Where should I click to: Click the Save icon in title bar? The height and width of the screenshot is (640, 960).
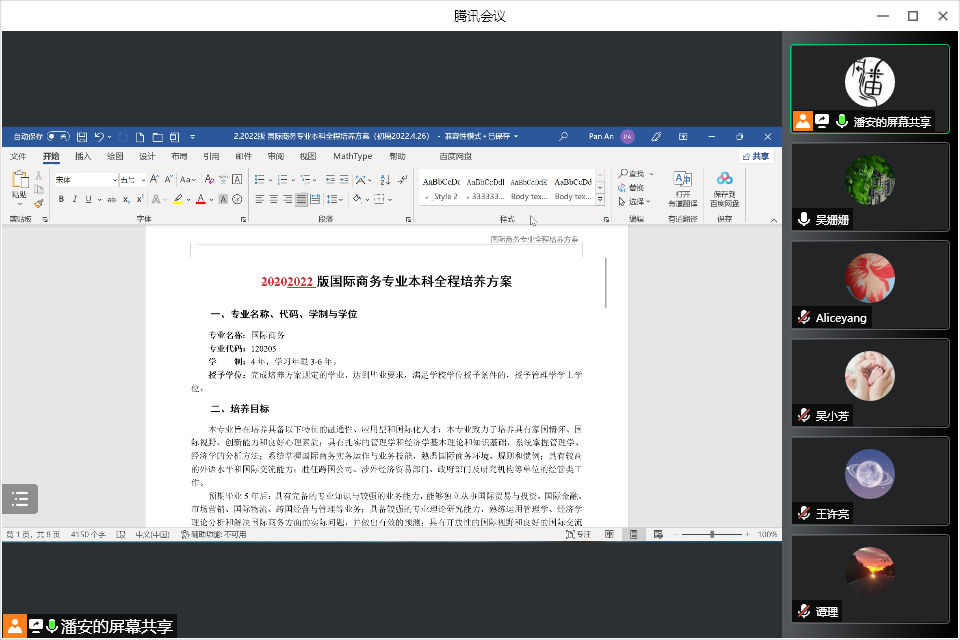82,136
